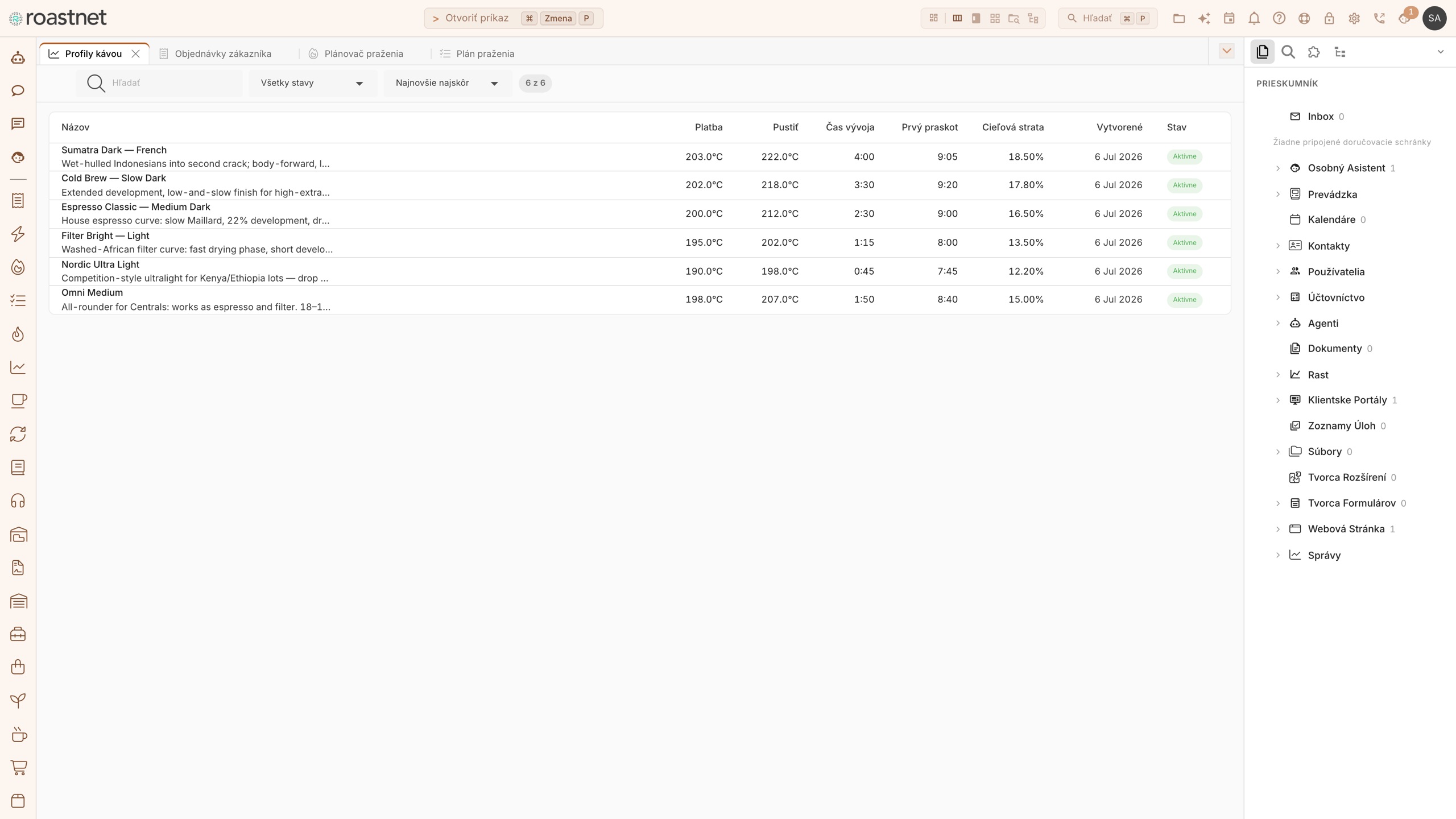
Task: Open the Najnovšie najskôr sort dropdown
Action: tap(447, 83)
